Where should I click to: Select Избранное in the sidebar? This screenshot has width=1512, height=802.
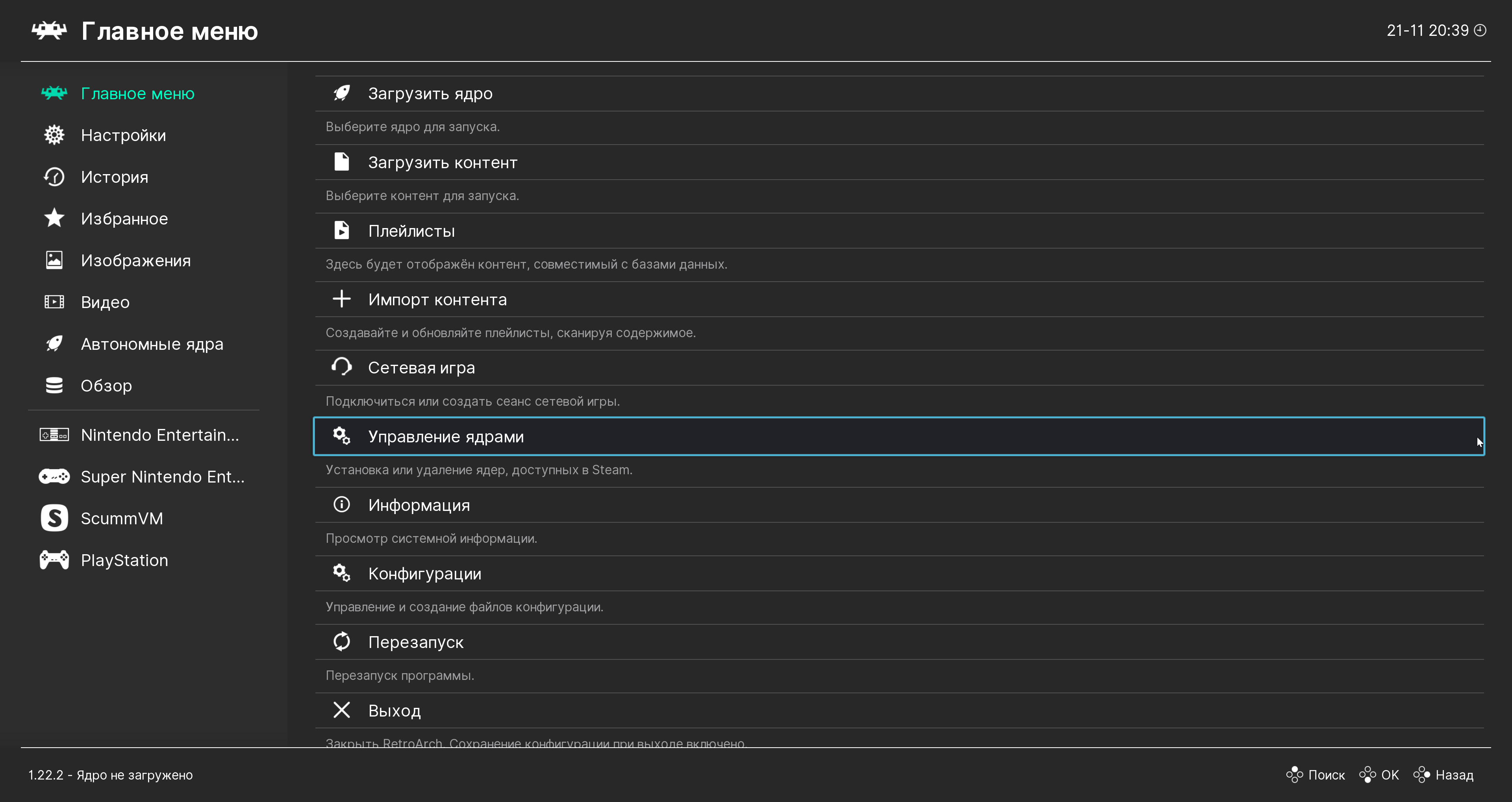[124, 218]
